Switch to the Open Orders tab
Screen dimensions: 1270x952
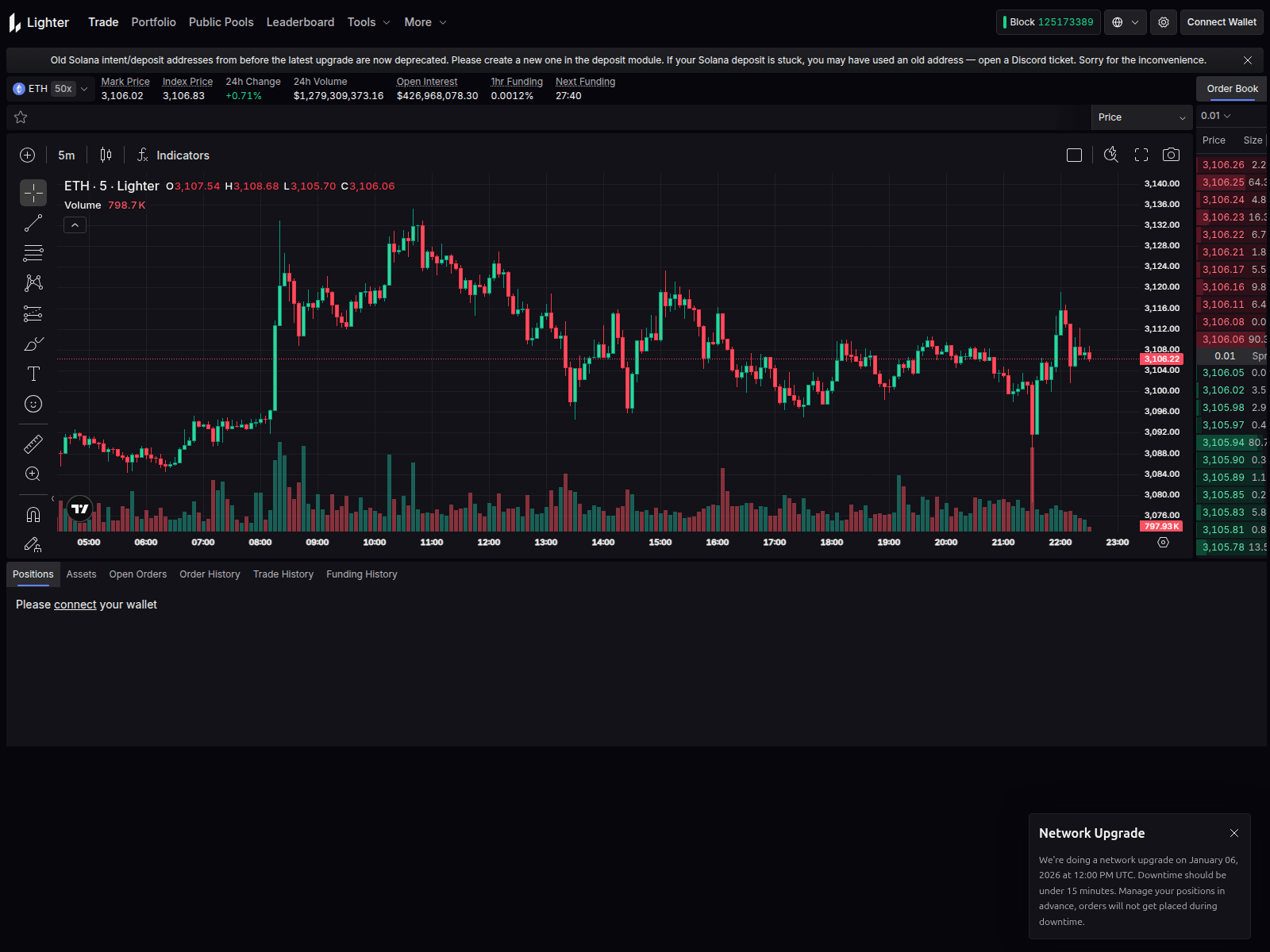tap(138, 574)
